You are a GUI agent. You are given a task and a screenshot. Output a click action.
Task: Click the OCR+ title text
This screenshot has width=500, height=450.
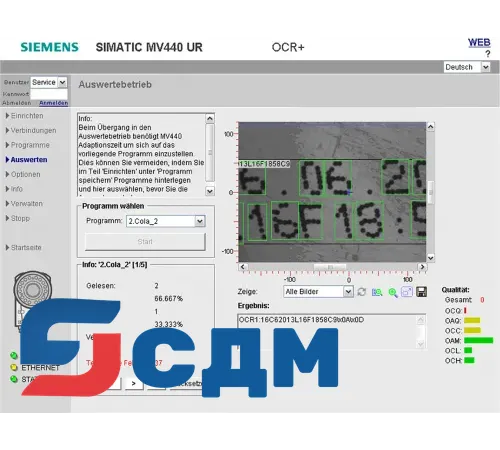tap(288, 47)
